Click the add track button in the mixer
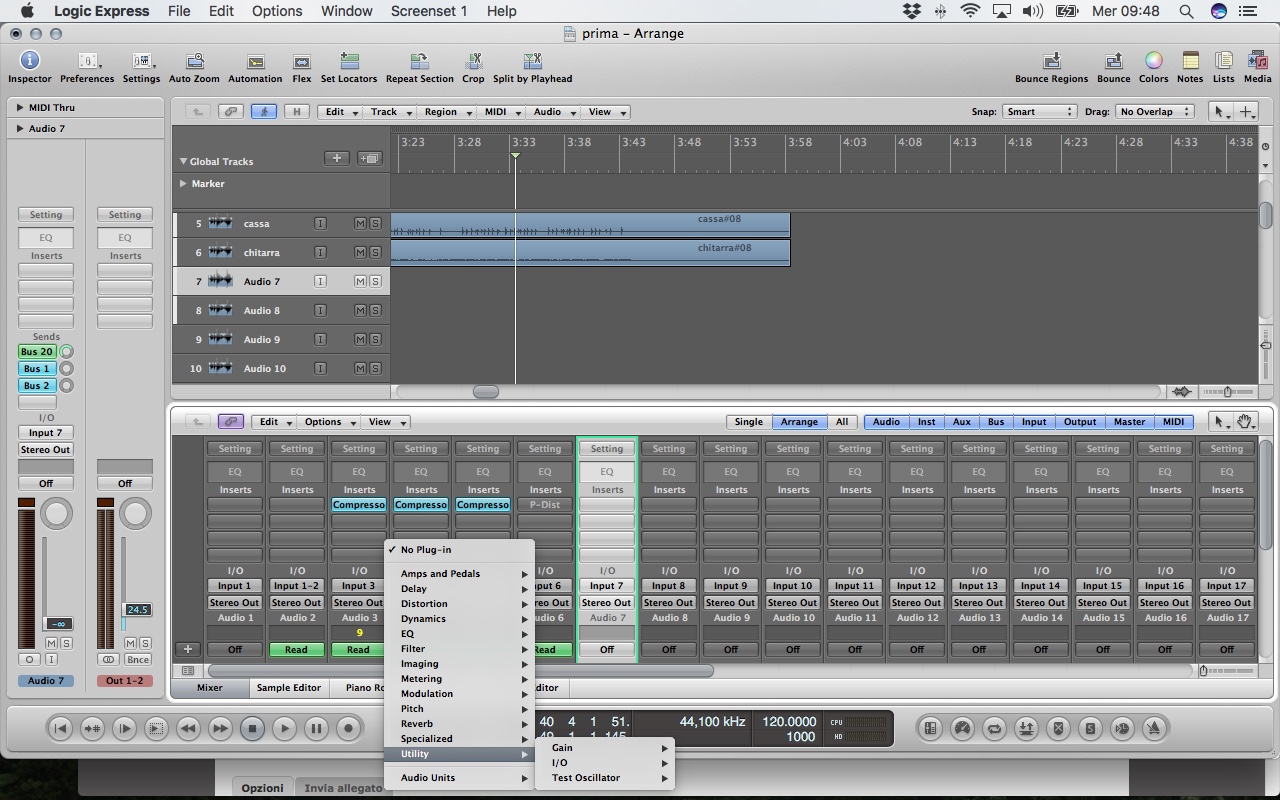1280x800 pixels. tap(187, 649)
